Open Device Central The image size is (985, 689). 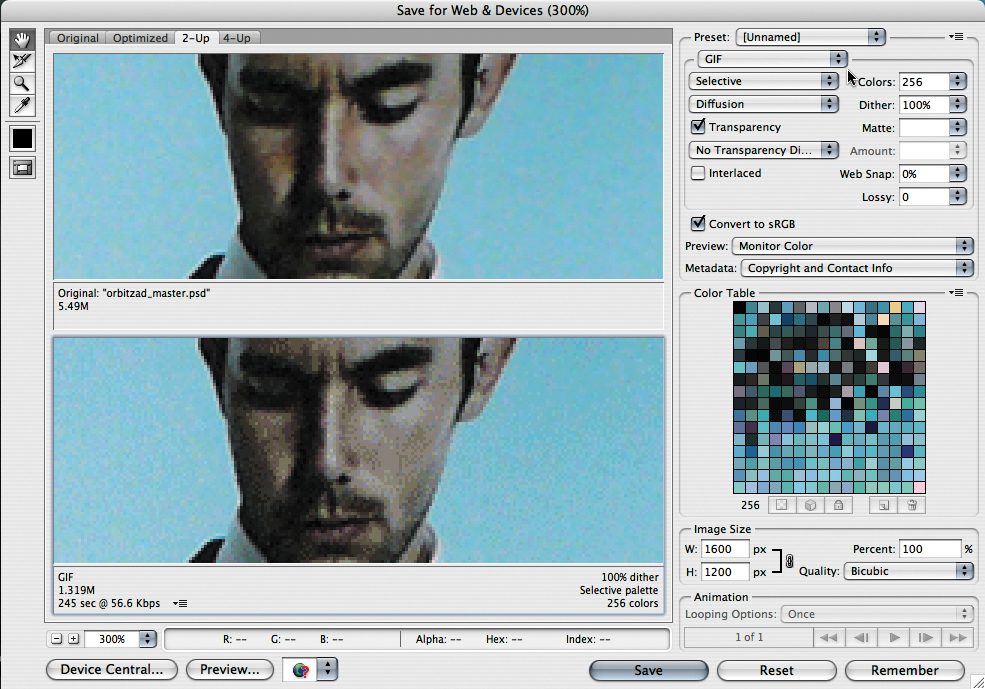111,670
